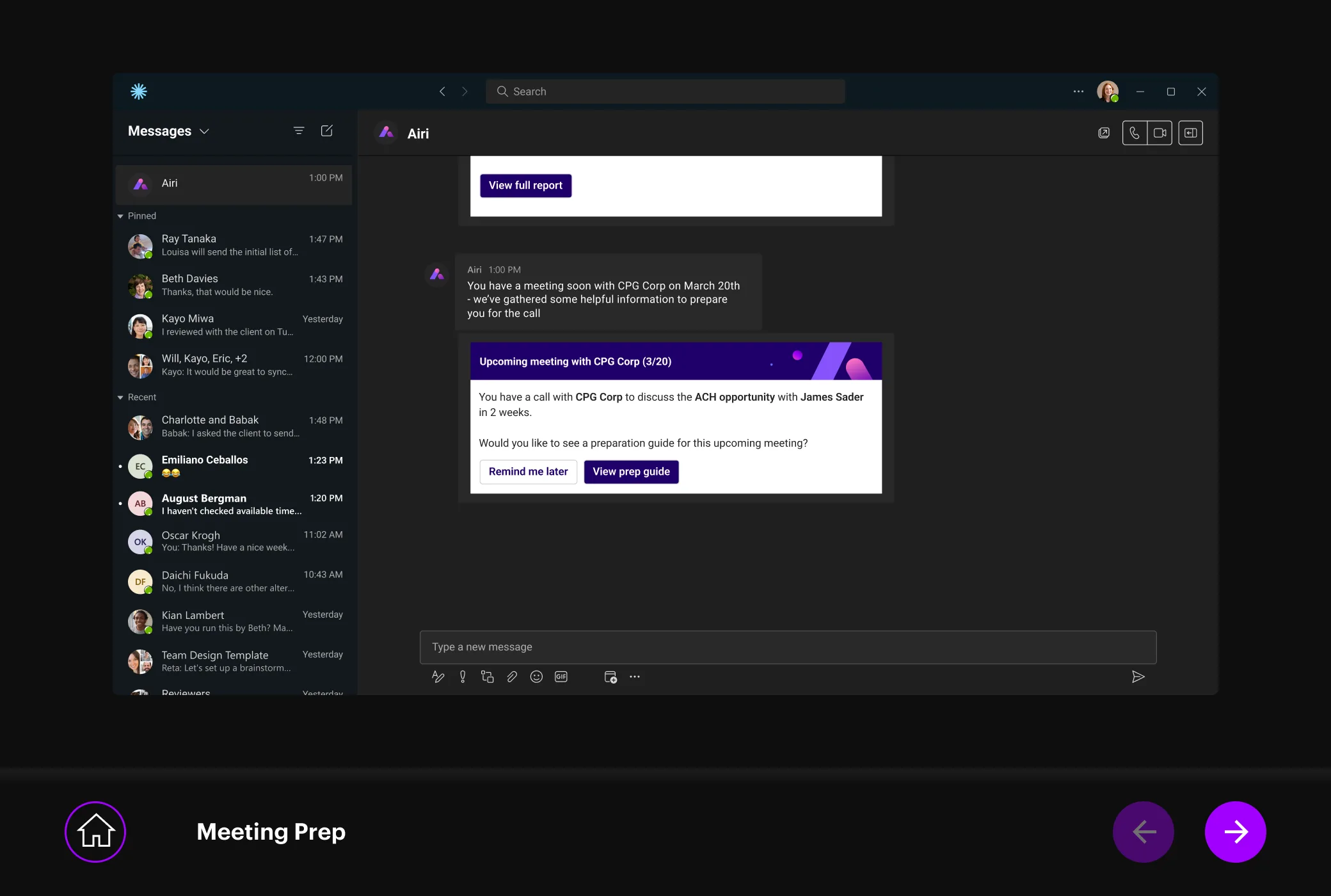
Task: Open the format text icon
Action: pyautogui.click(x=438, y=677)
